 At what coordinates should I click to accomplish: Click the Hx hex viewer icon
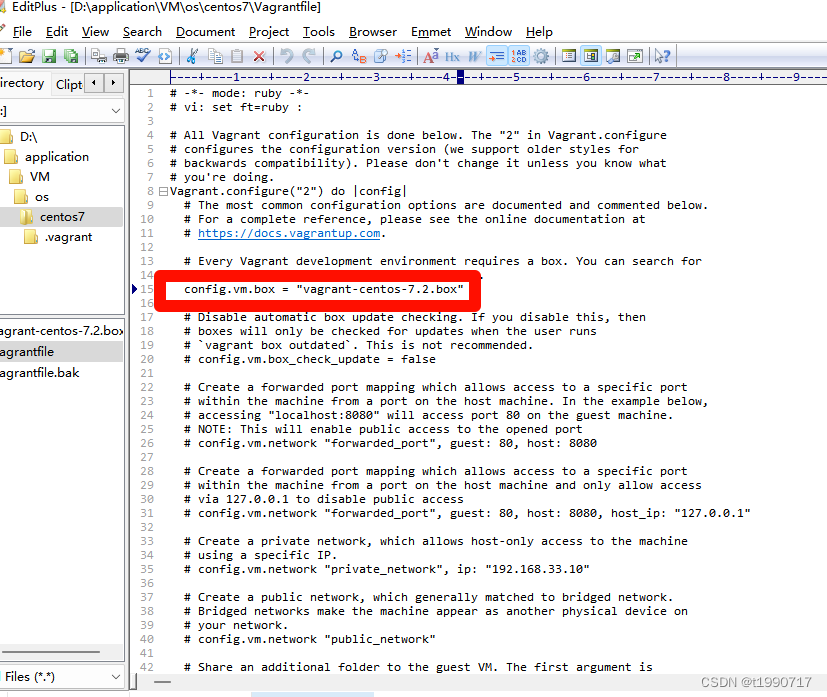[x=453, y=56]
